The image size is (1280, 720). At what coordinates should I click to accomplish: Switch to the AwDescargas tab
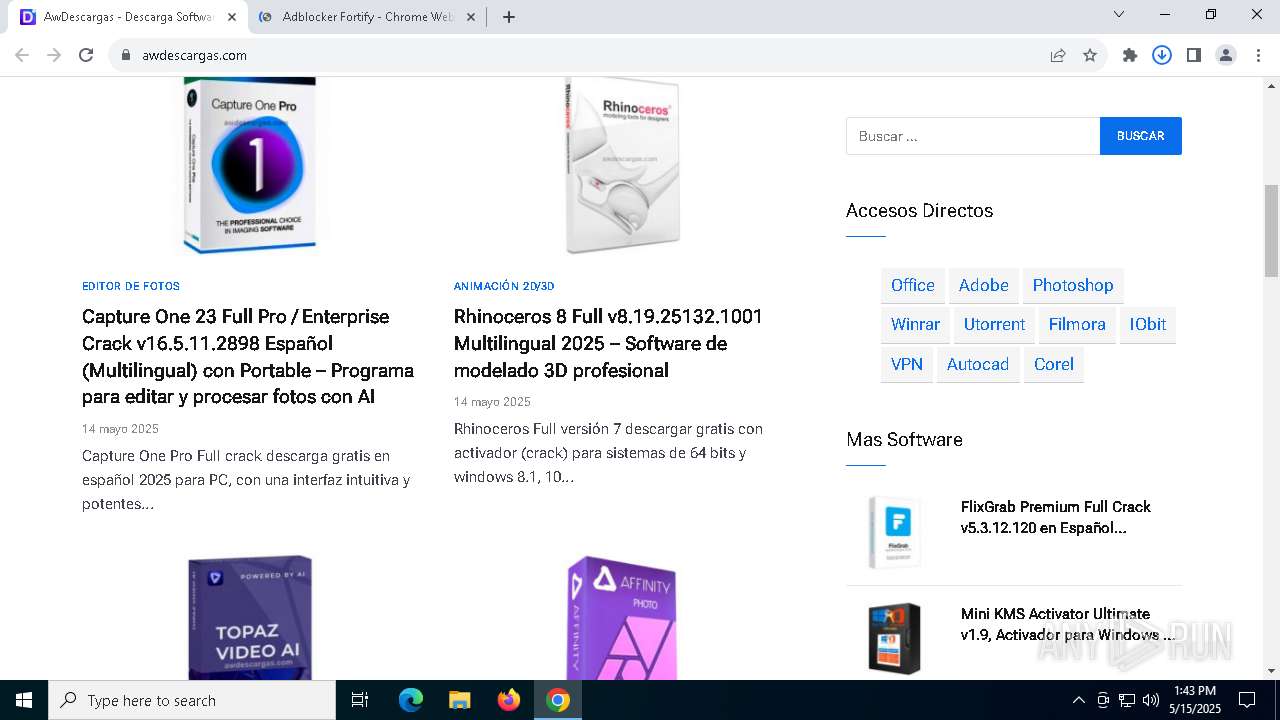(x=130, y=17)
